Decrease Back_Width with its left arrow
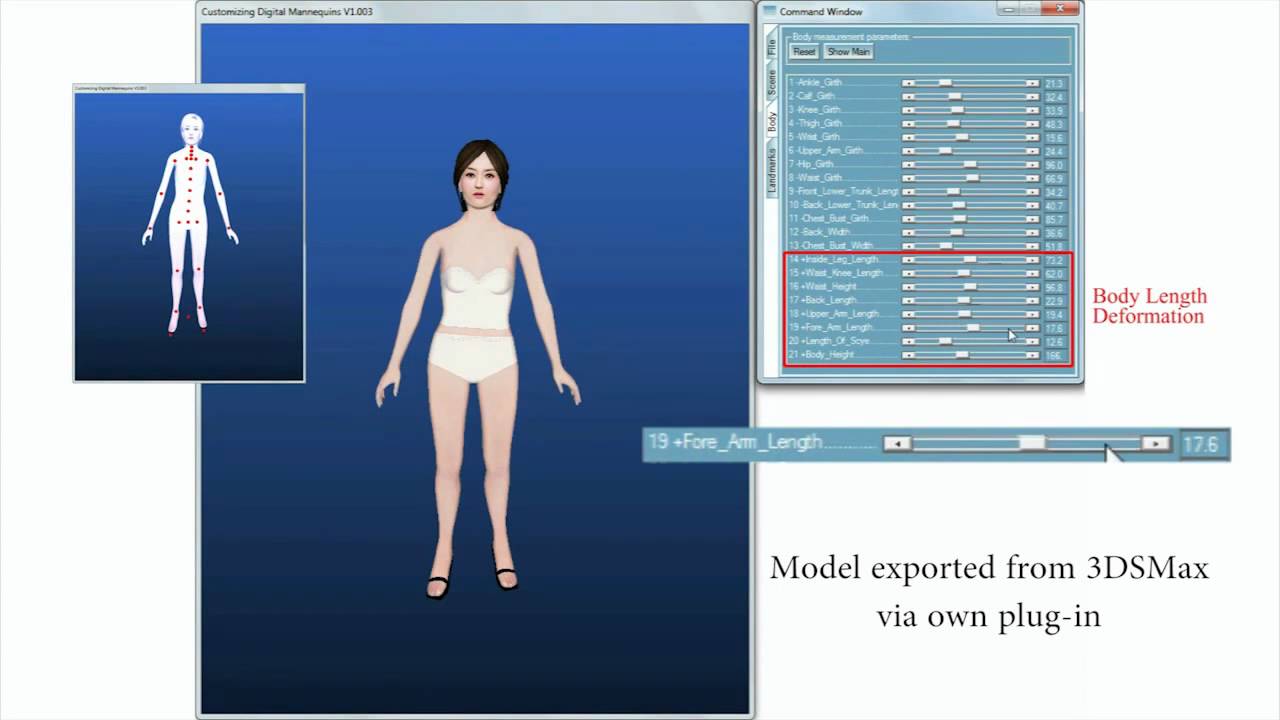 908,232
